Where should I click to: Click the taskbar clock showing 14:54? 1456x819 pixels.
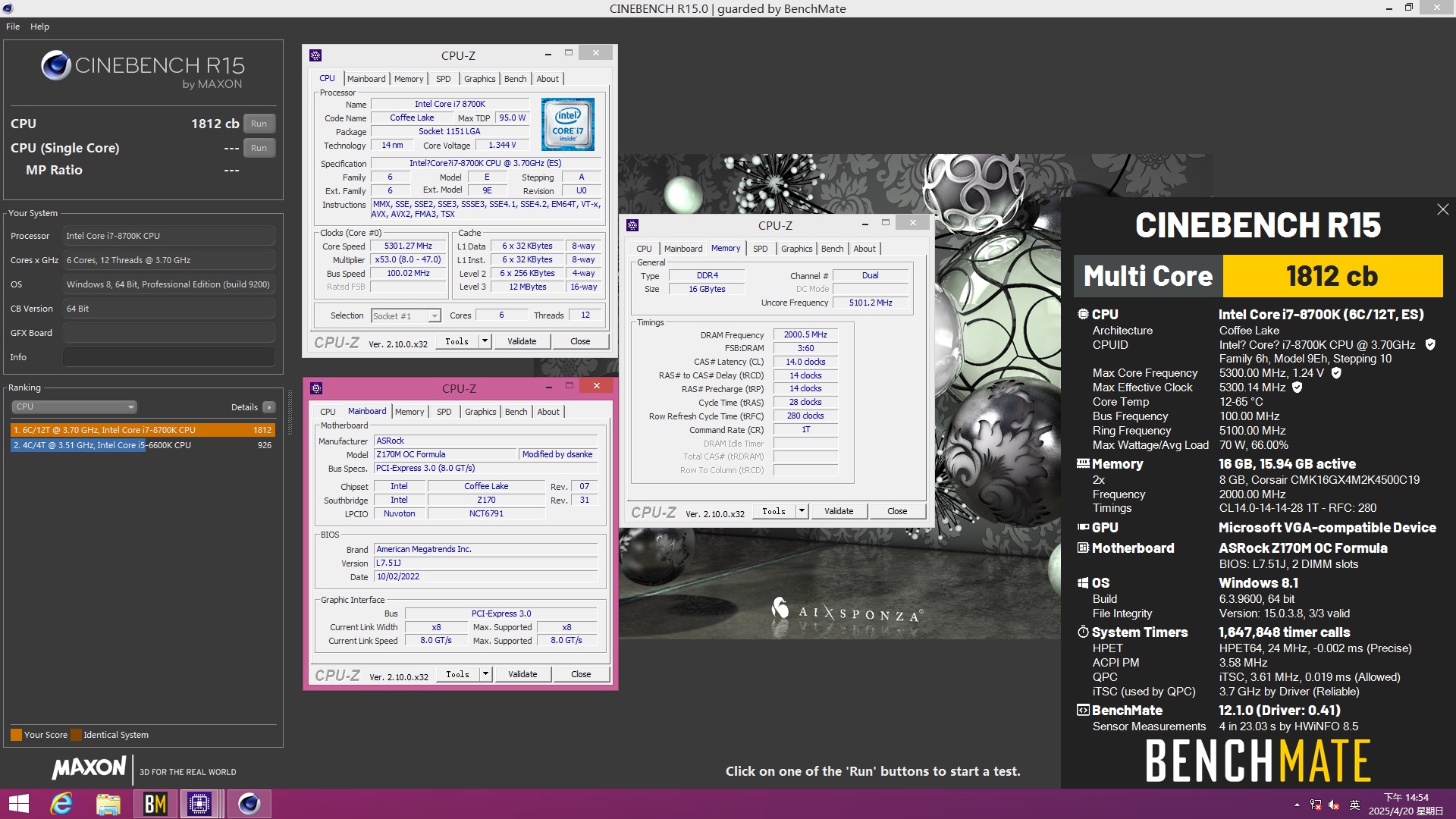pos(1406,804)
